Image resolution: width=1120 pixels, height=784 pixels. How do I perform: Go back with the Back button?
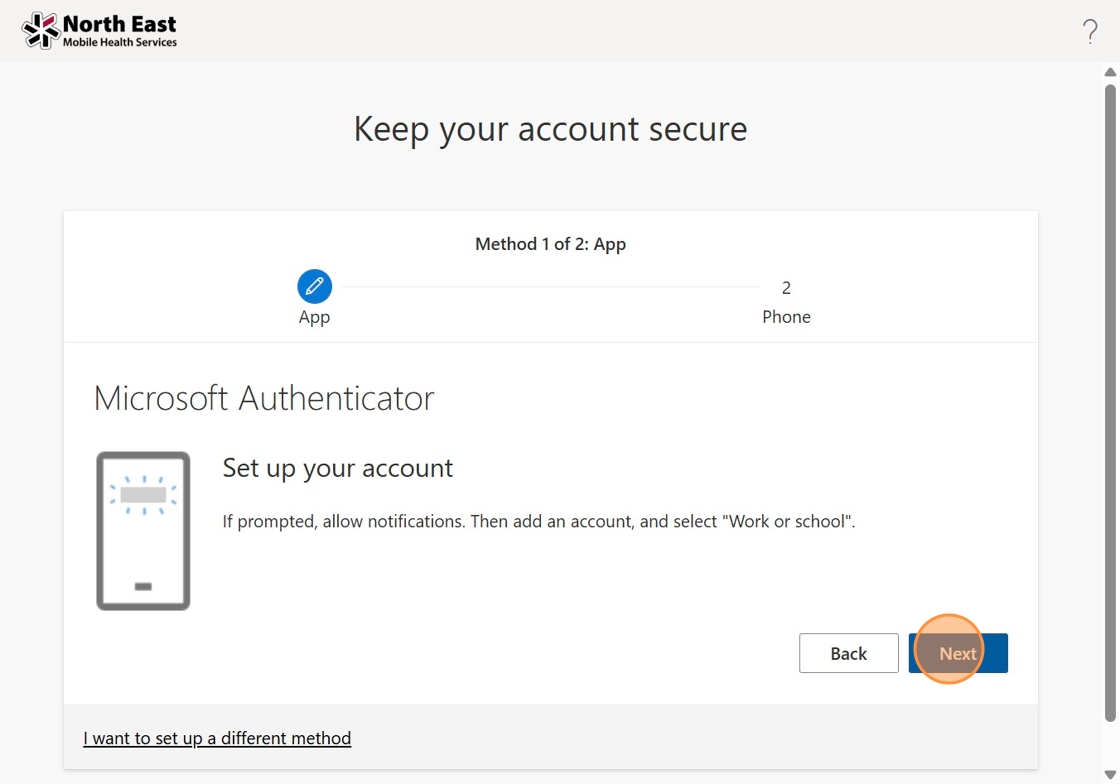(x=848, y=653)
